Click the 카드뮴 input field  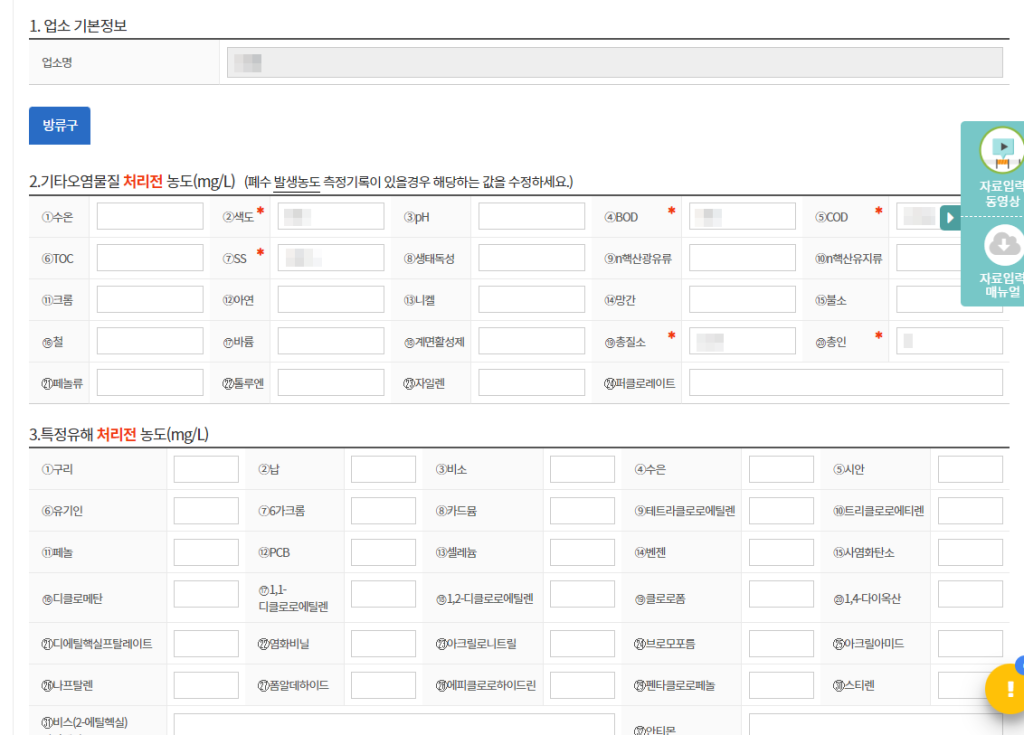coord(583,511)
